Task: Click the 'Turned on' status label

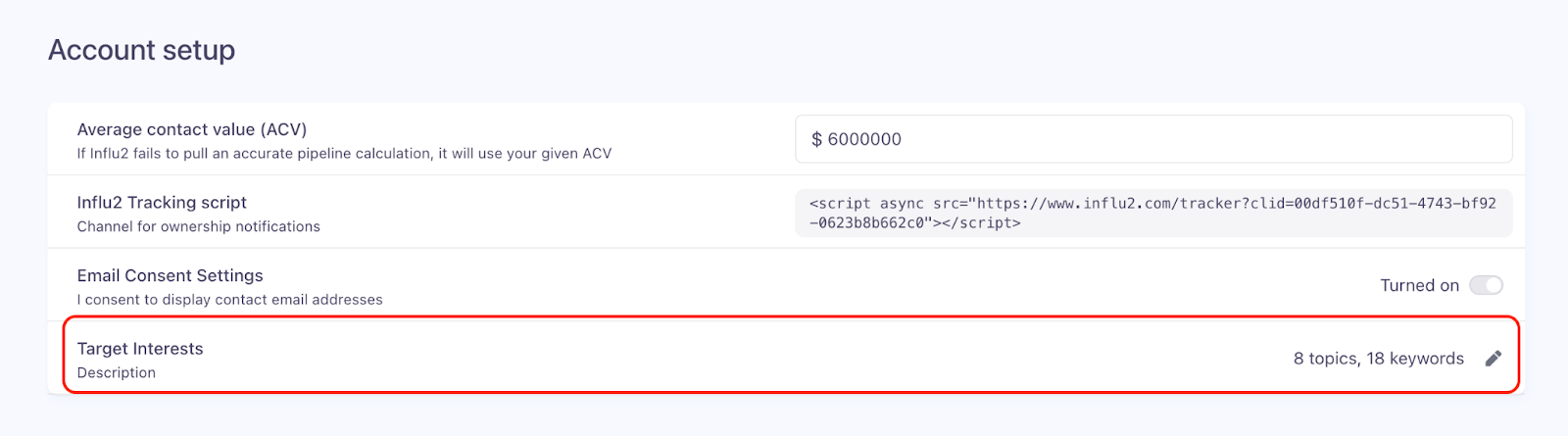Action: [1419, 285]
